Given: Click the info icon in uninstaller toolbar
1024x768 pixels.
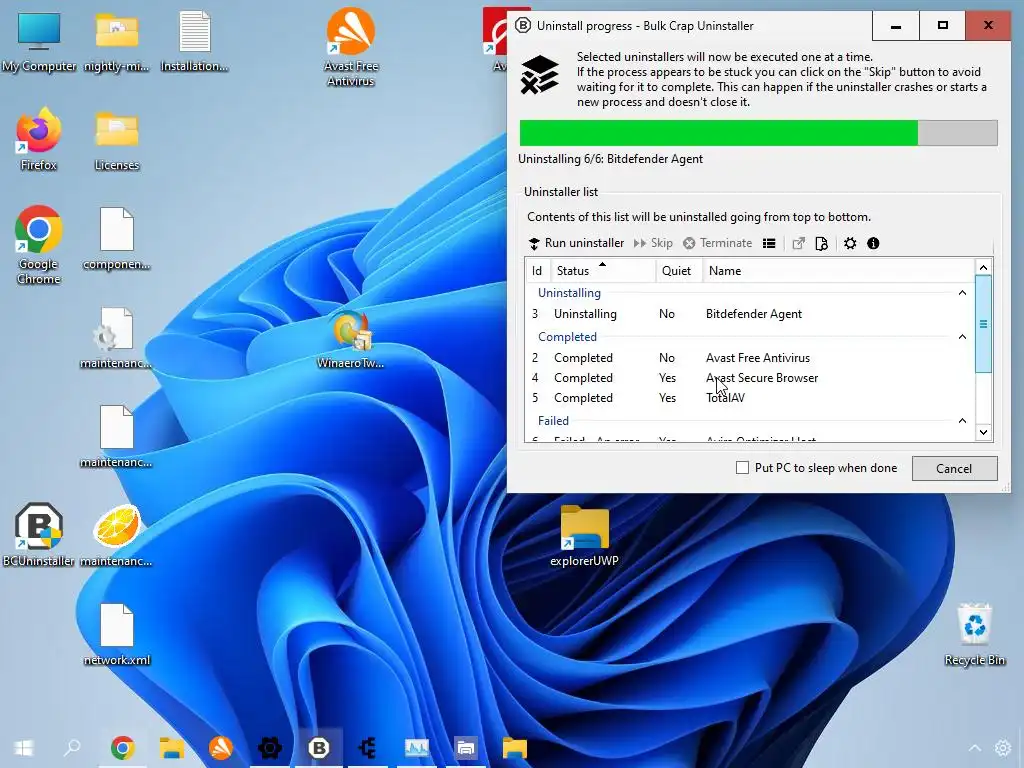Looking at the screenshot, I should coord(873,244).
